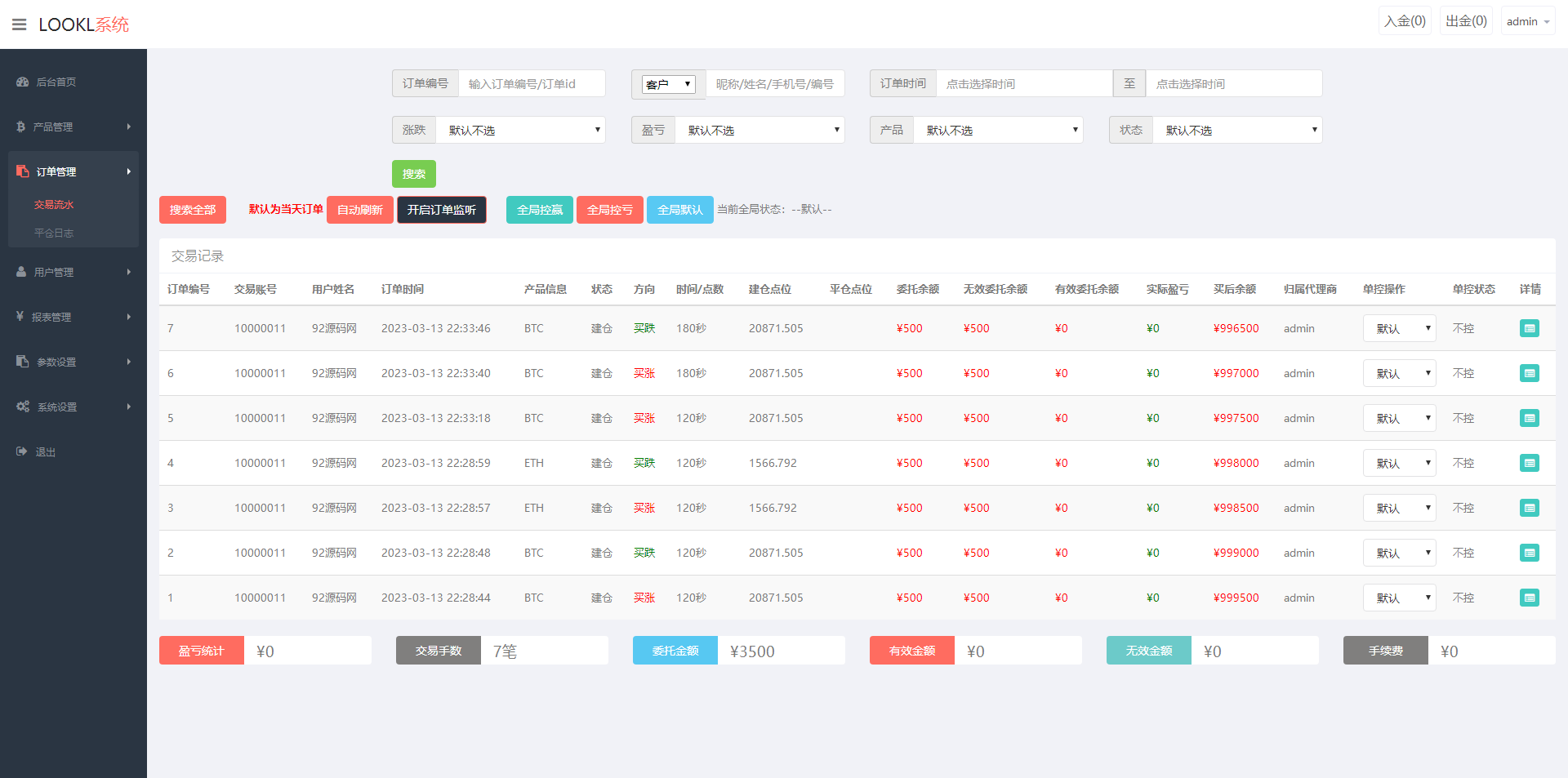The height and width of the screenshot is (778, 1568).
Task: Open 单控操作 dropdown for order 6
Action: [x=1399, y=373]
